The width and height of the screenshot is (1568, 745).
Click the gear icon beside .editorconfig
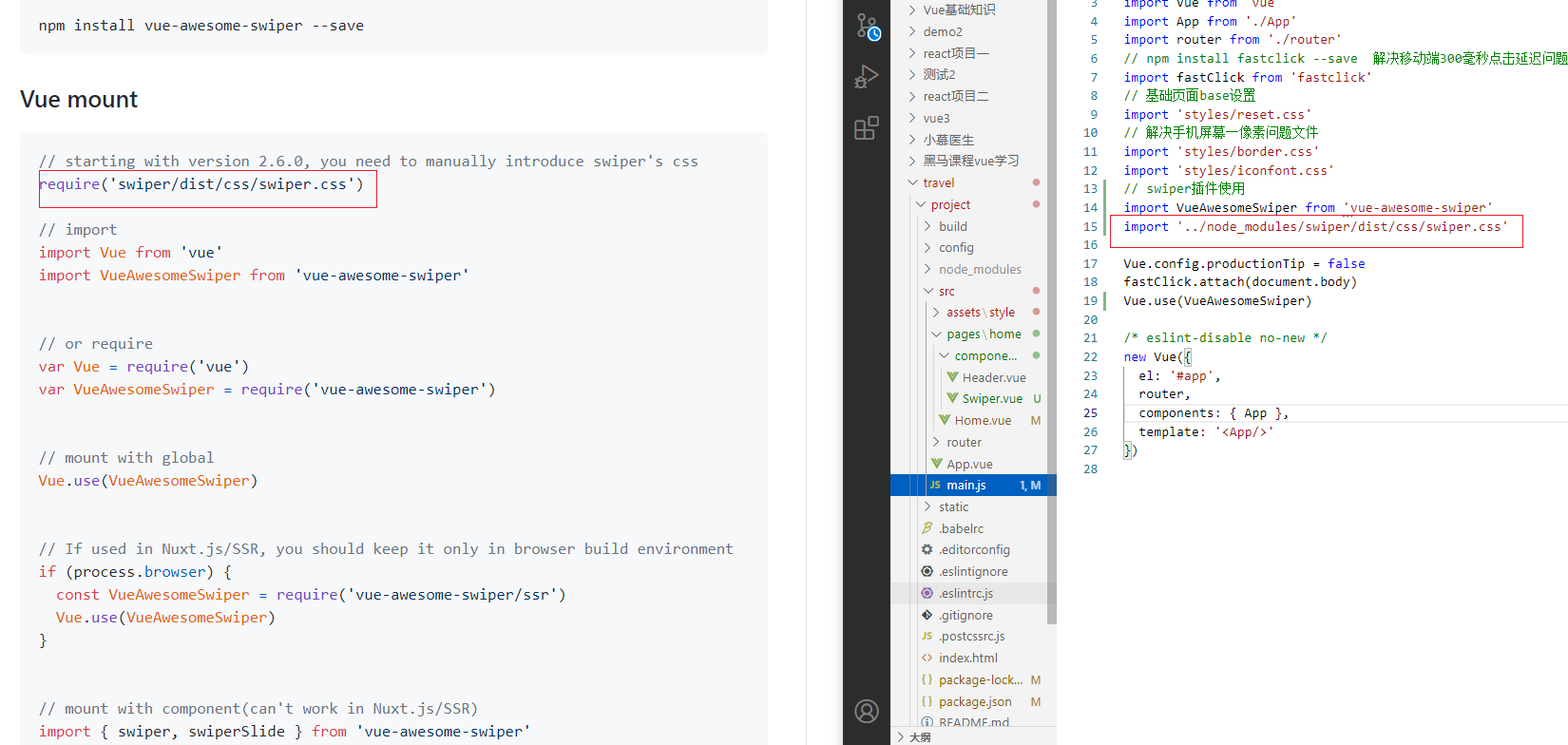pos(927,549)
